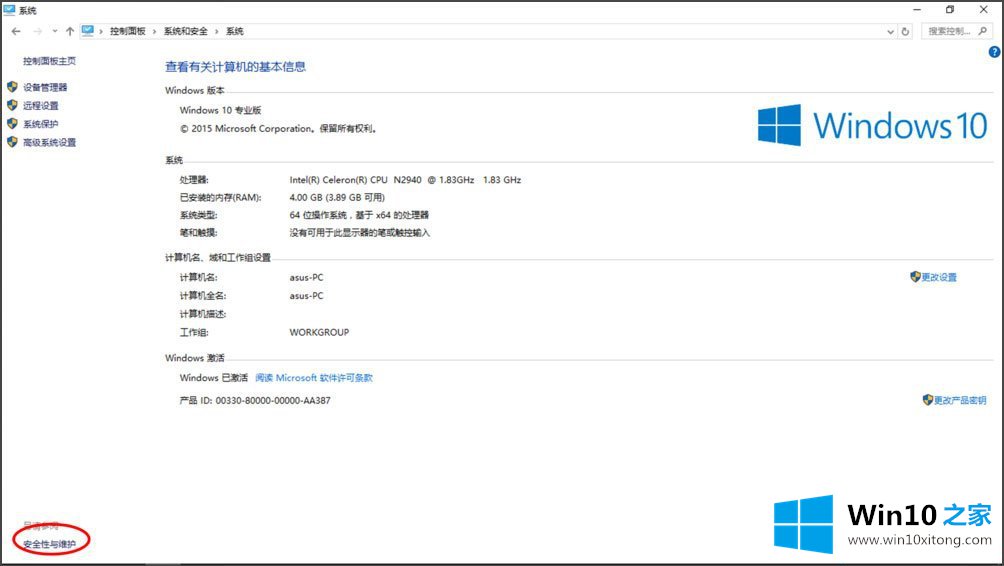Open 控制面板主页 link
Image resolution: width=1004 pixels, height=566 pixels.
[x=49, y=61]
